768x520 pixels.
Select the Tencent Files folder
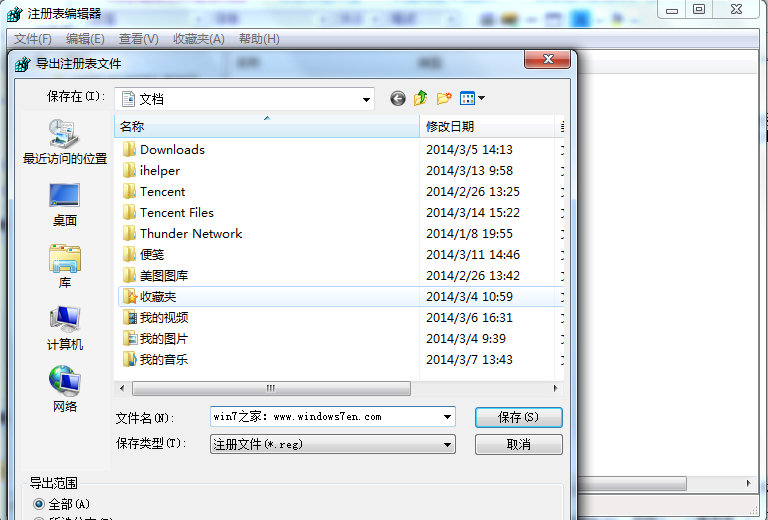176,212
